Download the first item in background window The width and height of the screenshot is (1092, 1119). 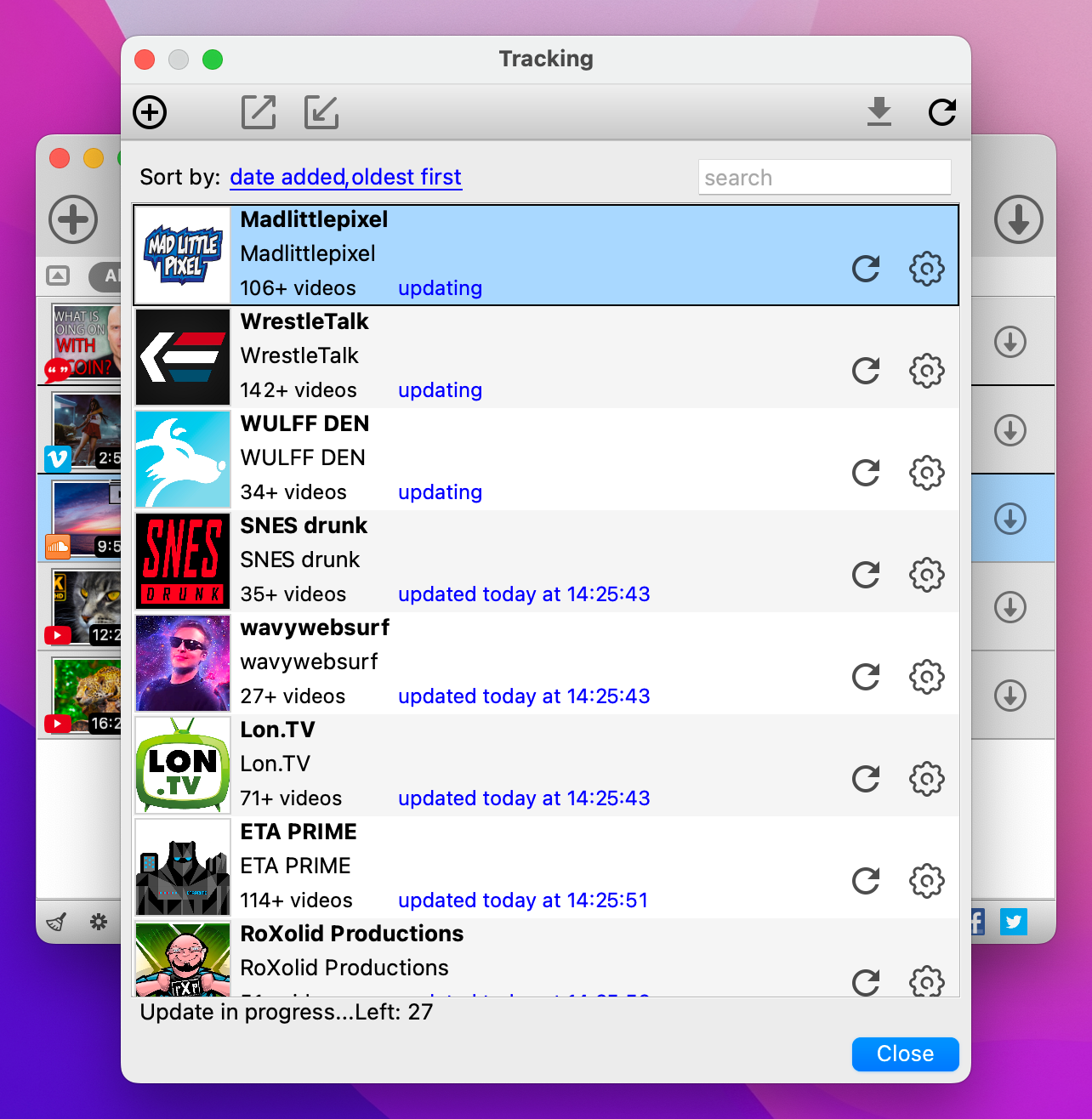(1010, 343)
